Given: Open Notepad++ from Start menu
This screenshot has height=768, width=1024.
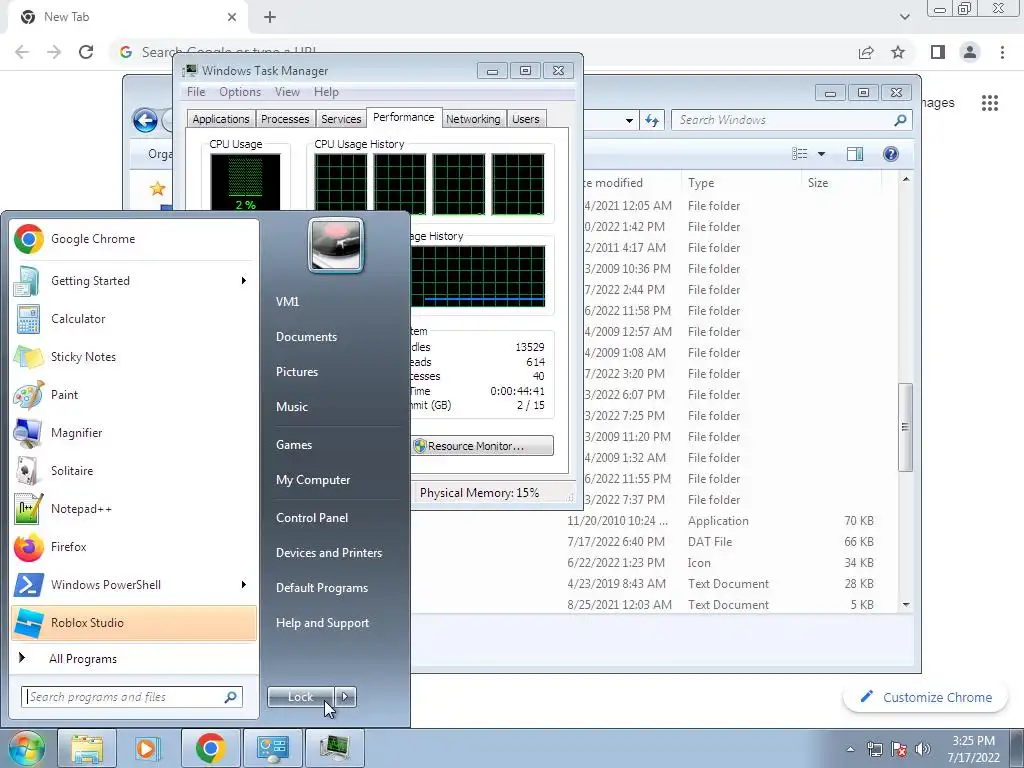Looking at the screenshot, I should tap(134, 509).
